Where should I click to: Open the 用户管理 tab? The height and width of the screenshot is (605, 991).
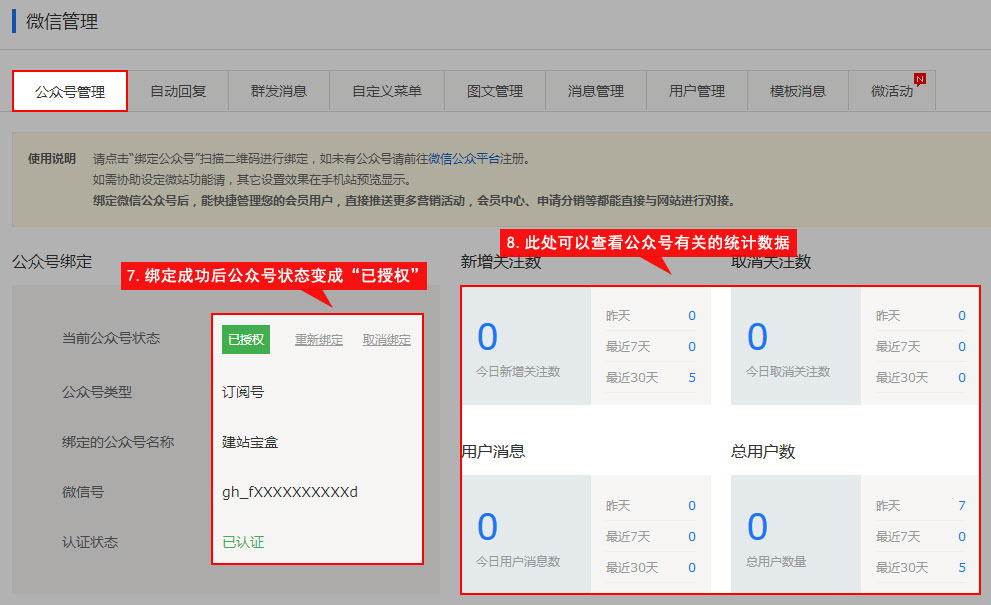(697, 91)
